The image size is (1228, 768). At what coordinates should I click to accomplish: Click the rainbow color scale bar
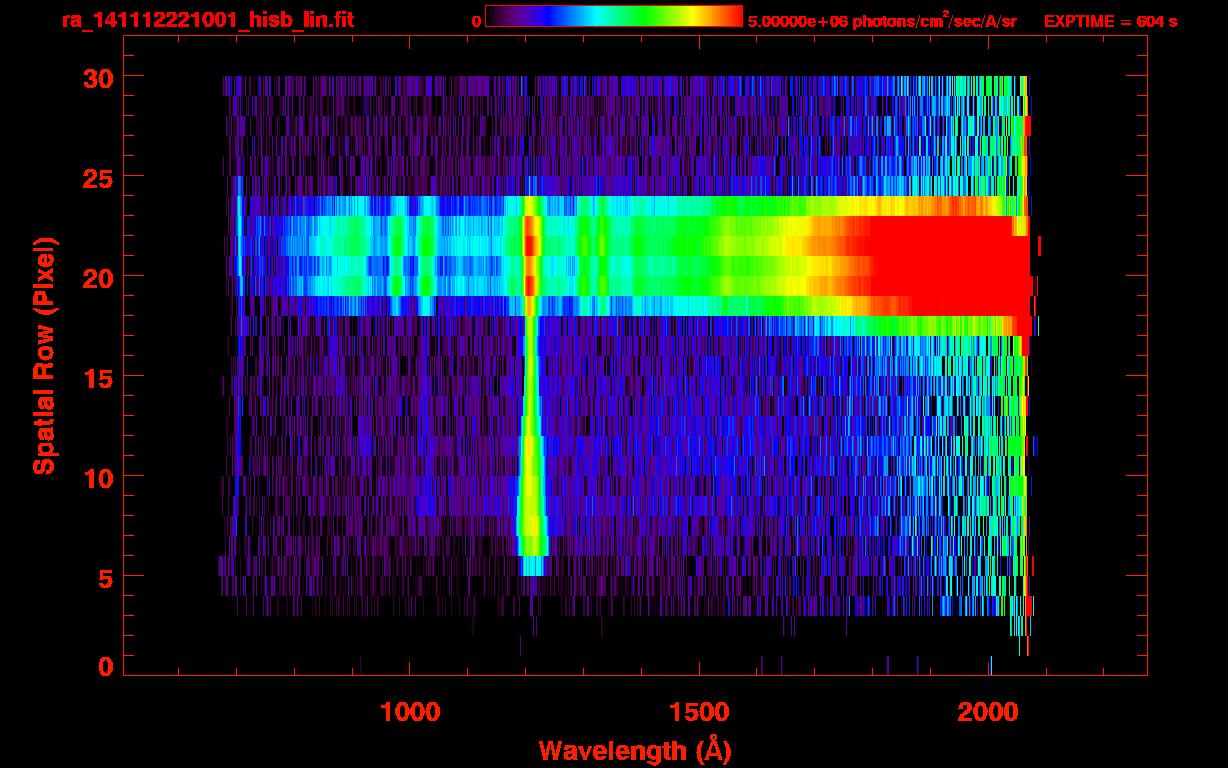point(614,16)
